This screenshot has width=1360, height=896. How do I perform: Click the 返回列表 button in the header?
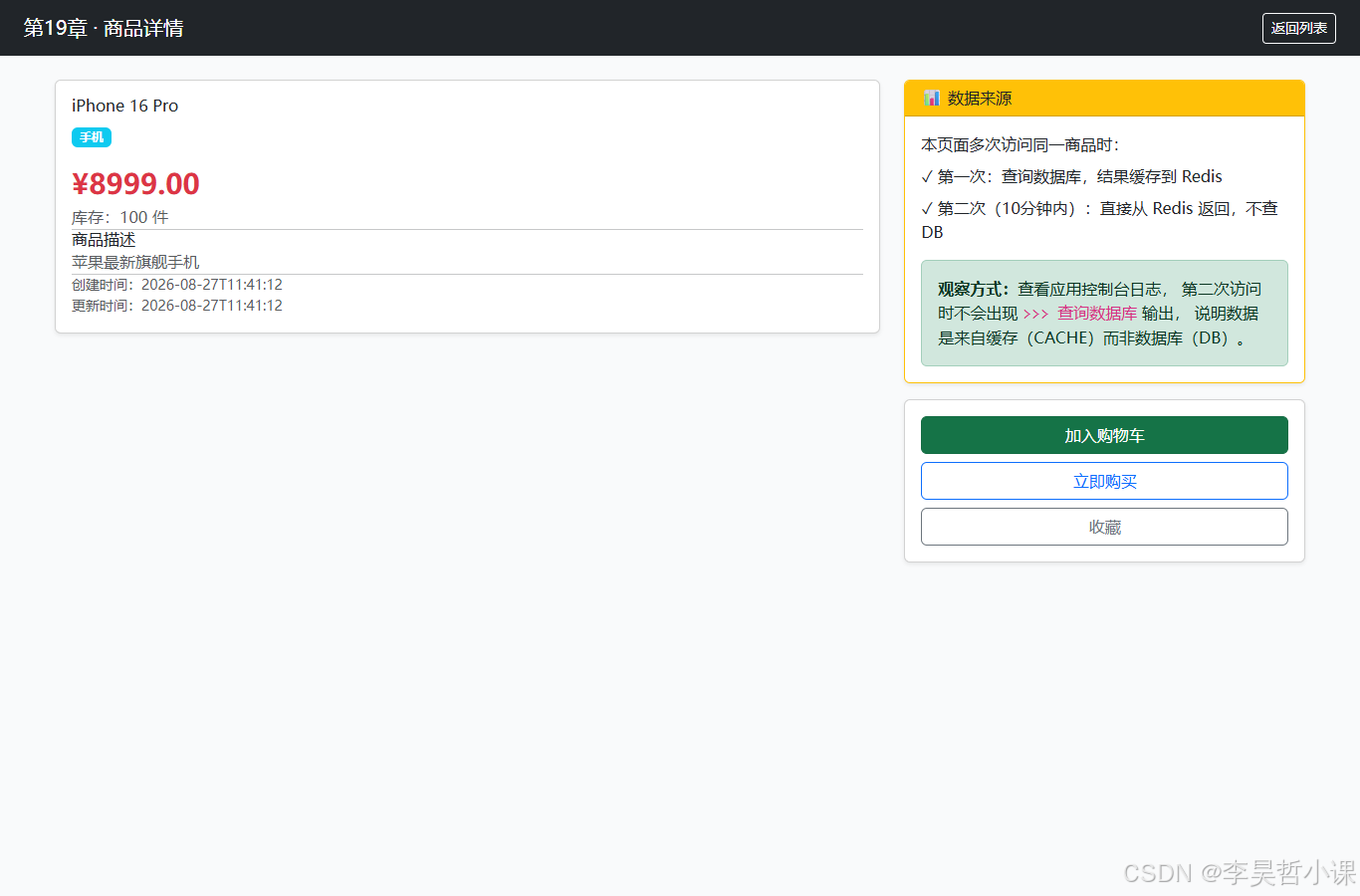click(x=1298, y=28)
